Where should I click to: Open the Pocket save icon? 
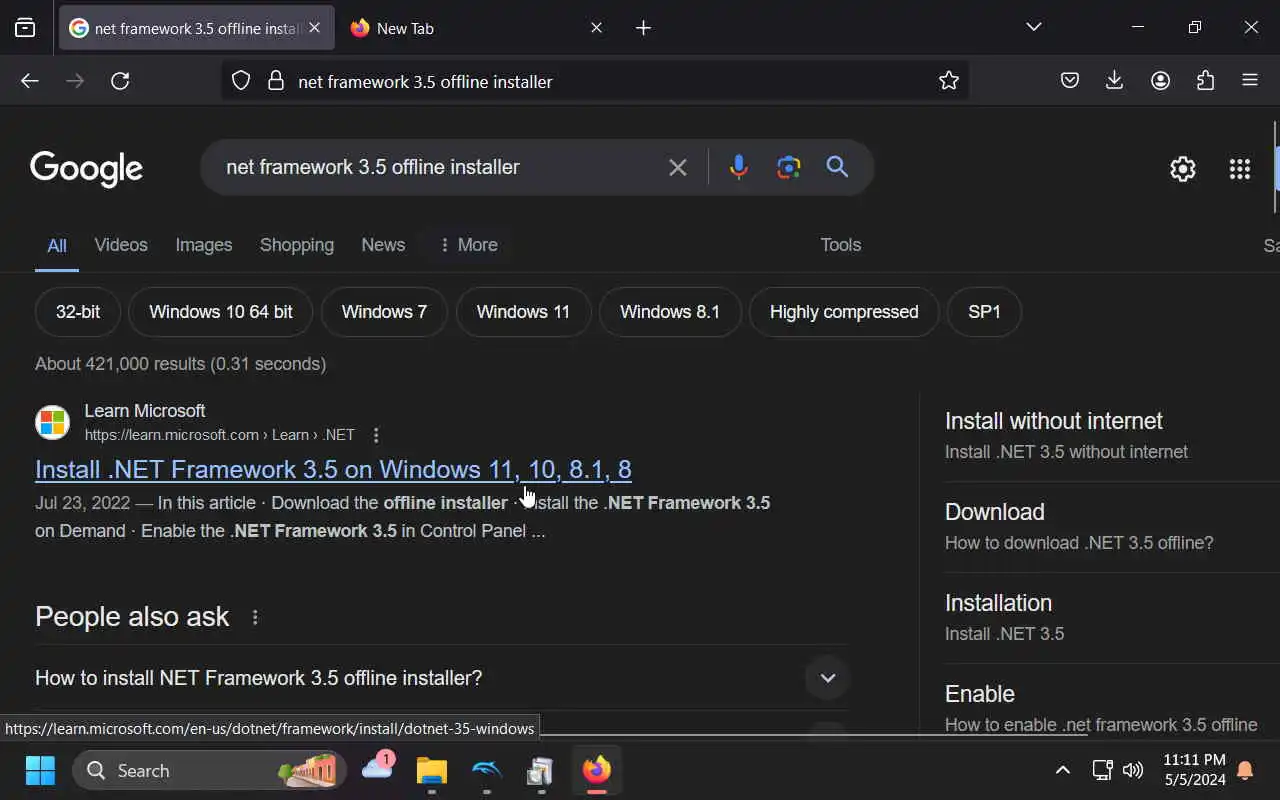pos(1070,81)
